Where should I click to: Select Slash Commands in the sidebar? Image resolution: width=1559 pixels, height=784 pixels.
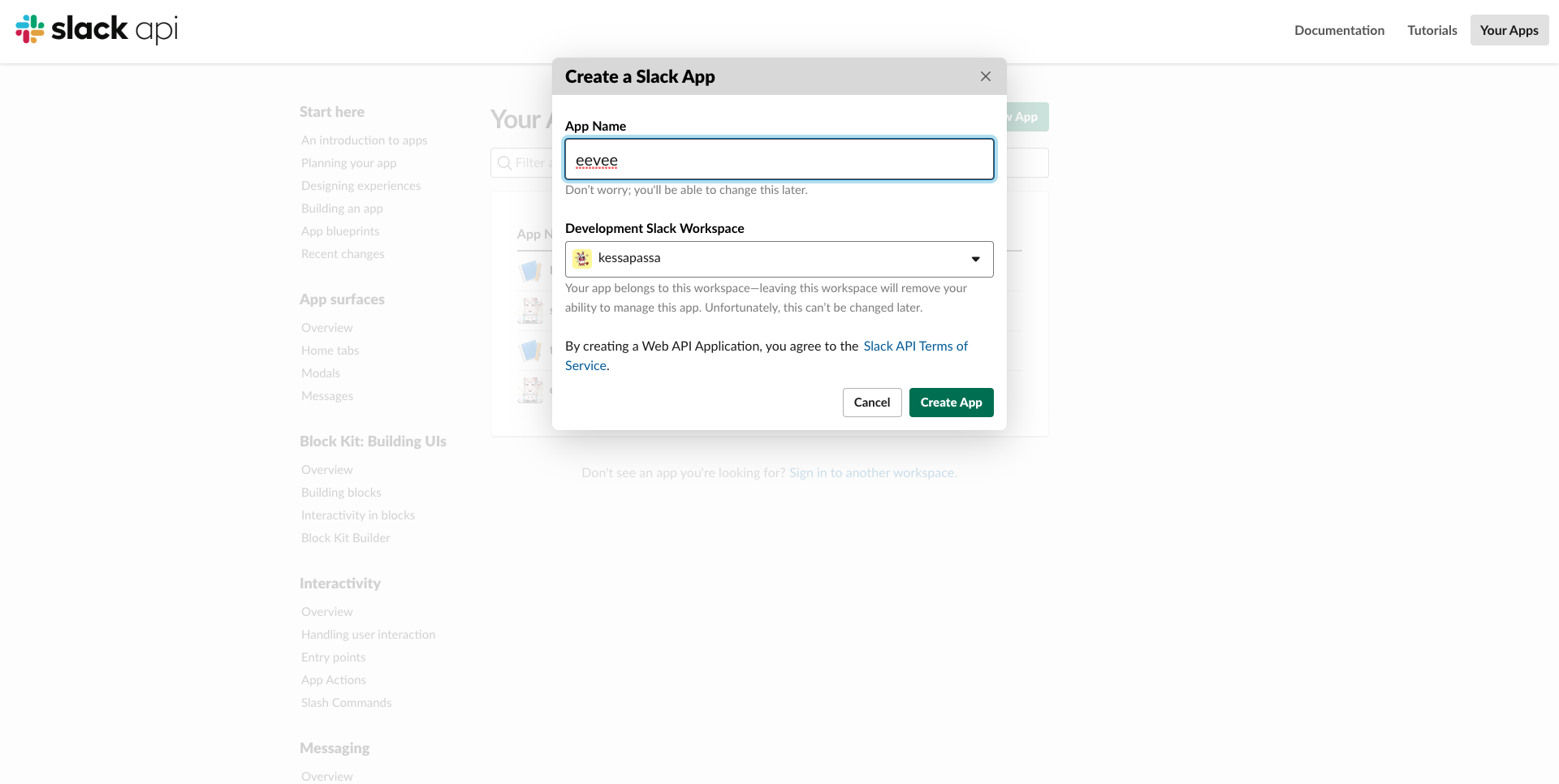pos(346,702)
